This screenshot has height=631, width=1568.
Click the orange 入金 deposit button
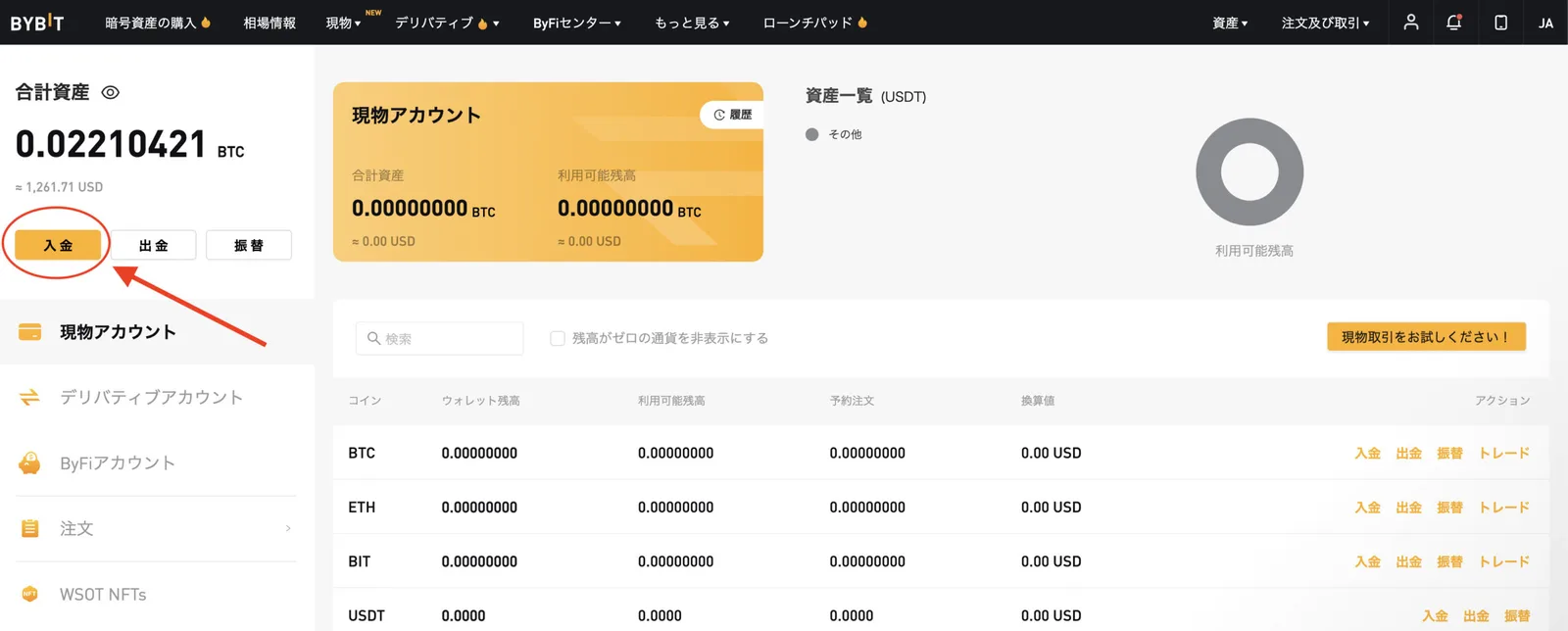pyautogui.click(x=58, y=245)
